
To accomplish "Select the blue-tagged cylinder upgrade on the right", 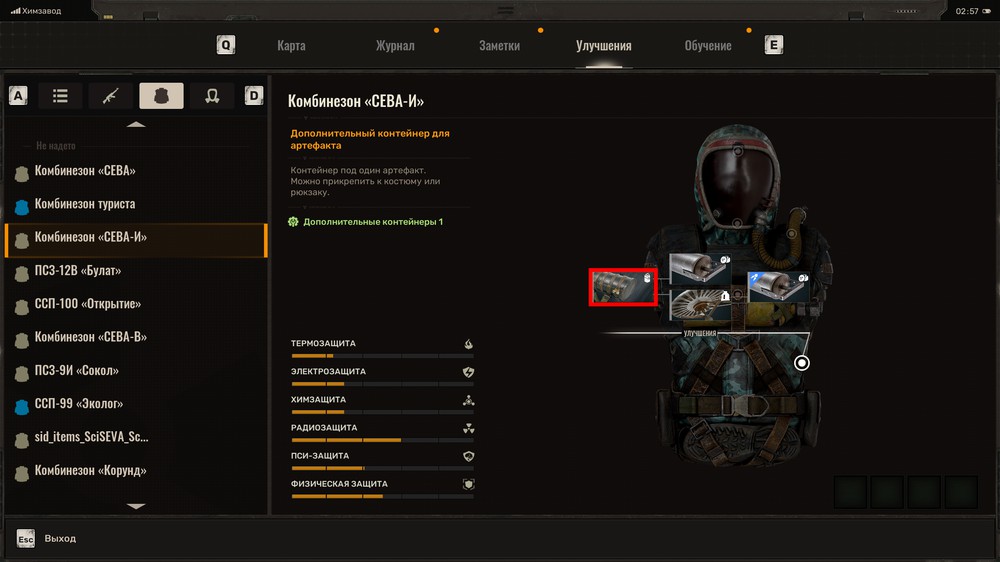I will 778,287.
